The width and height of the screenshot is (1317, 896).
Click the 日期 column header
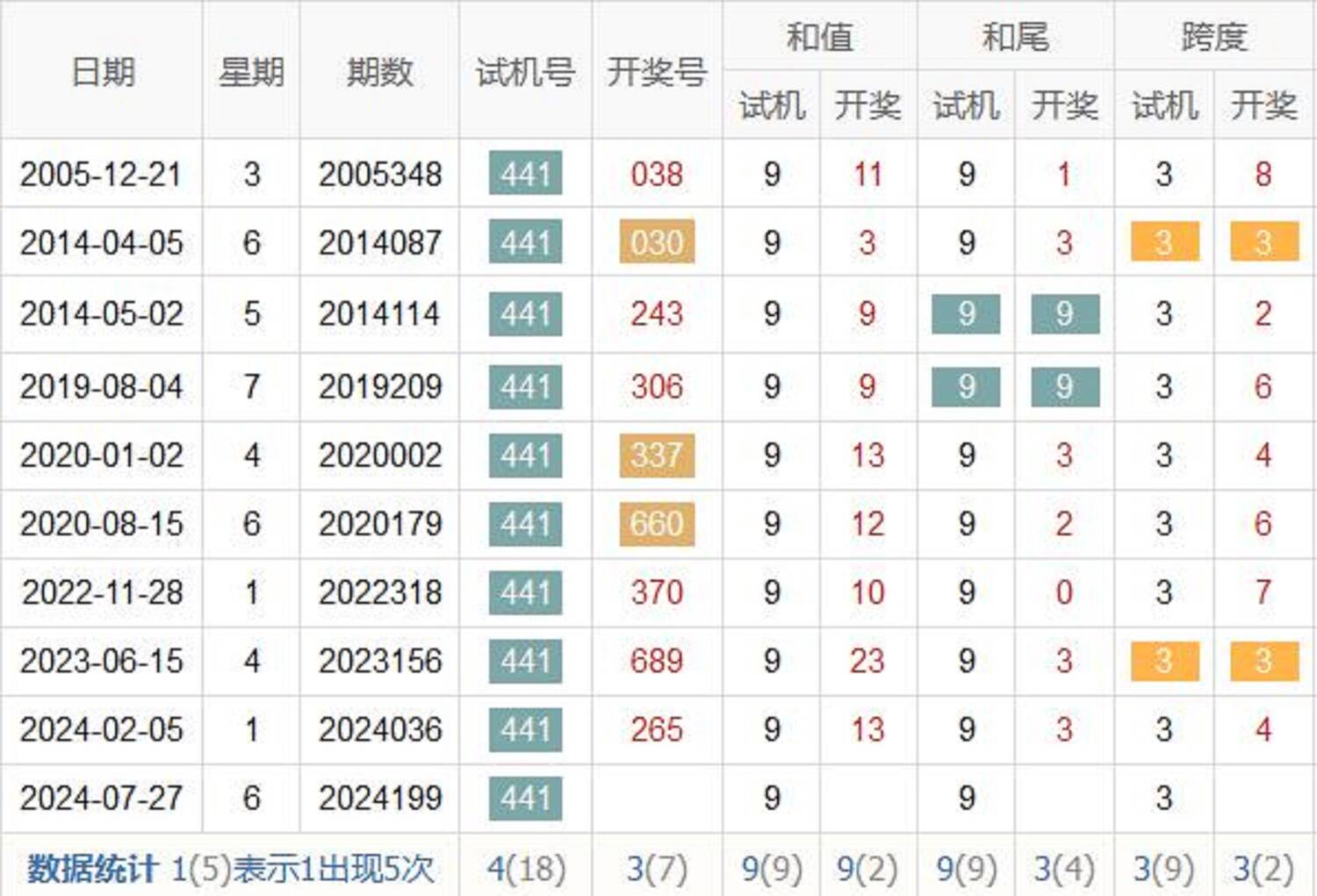[103, 71]
